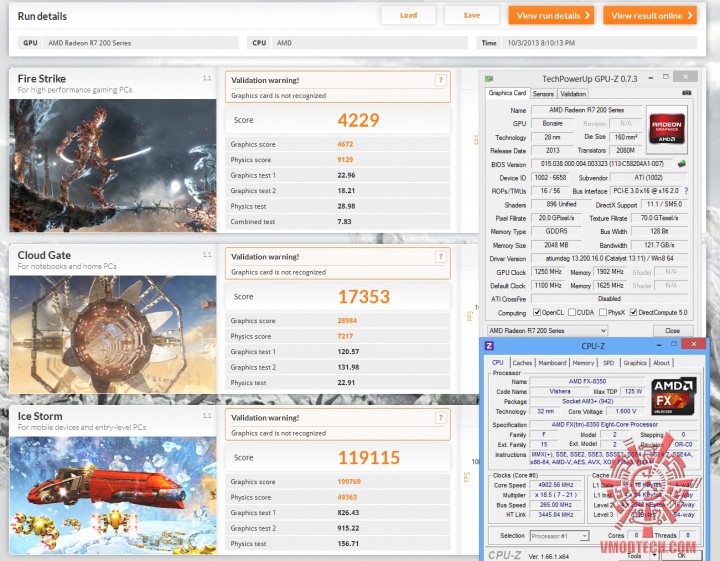Click the GPU name field in Run details
Screen dimensions: 720x561
[x=141, y=43]
